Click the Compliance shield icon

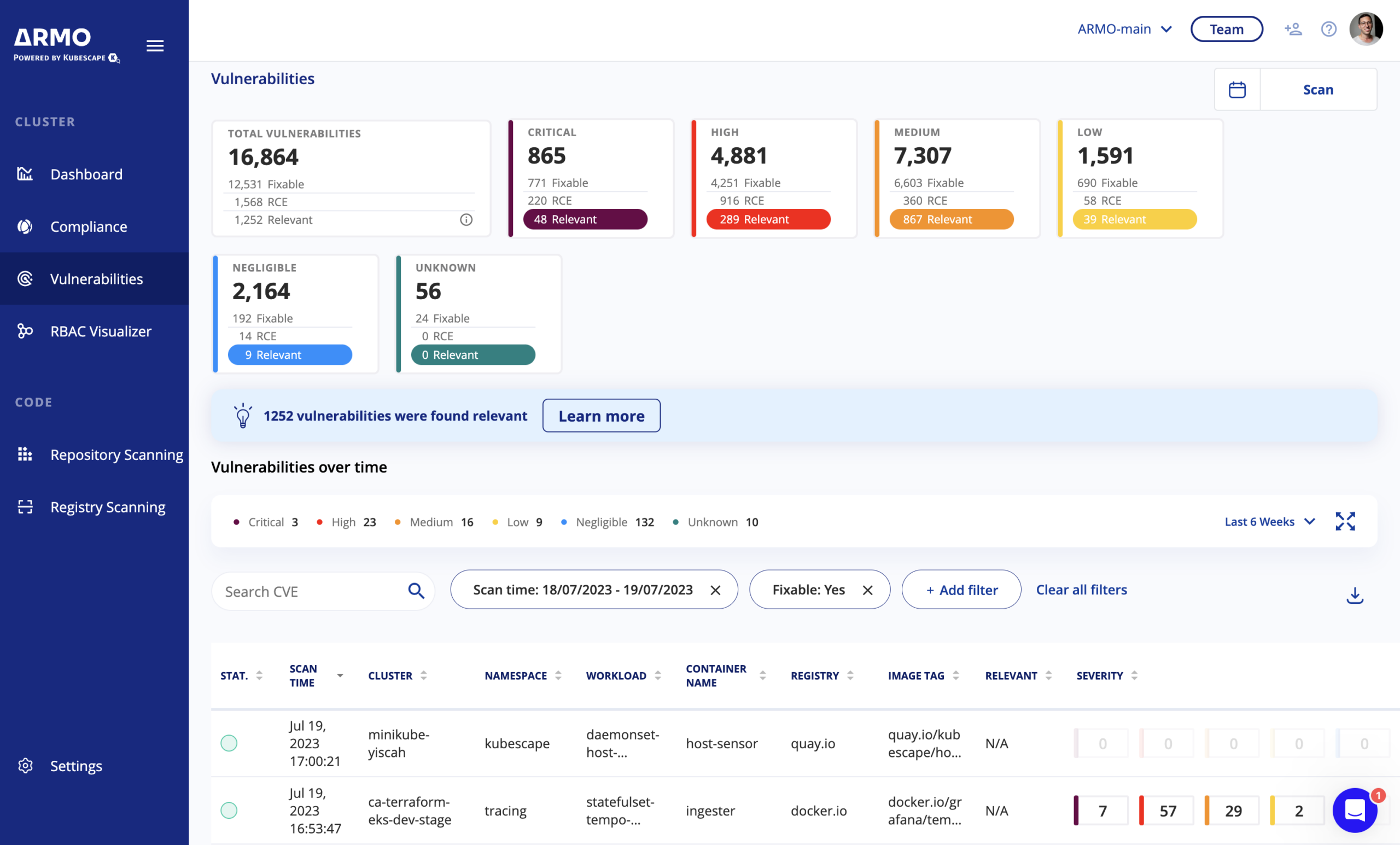25,226
